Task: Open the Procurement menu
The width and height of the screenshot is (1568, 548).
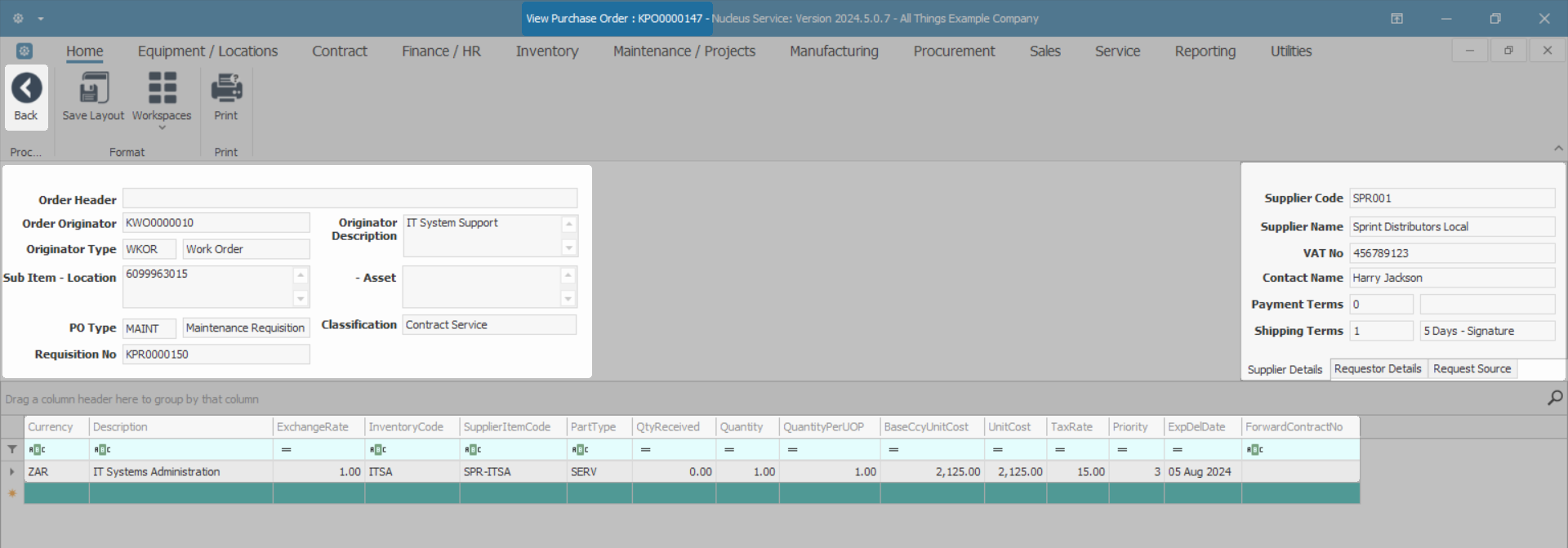Action: pos(954,51)
